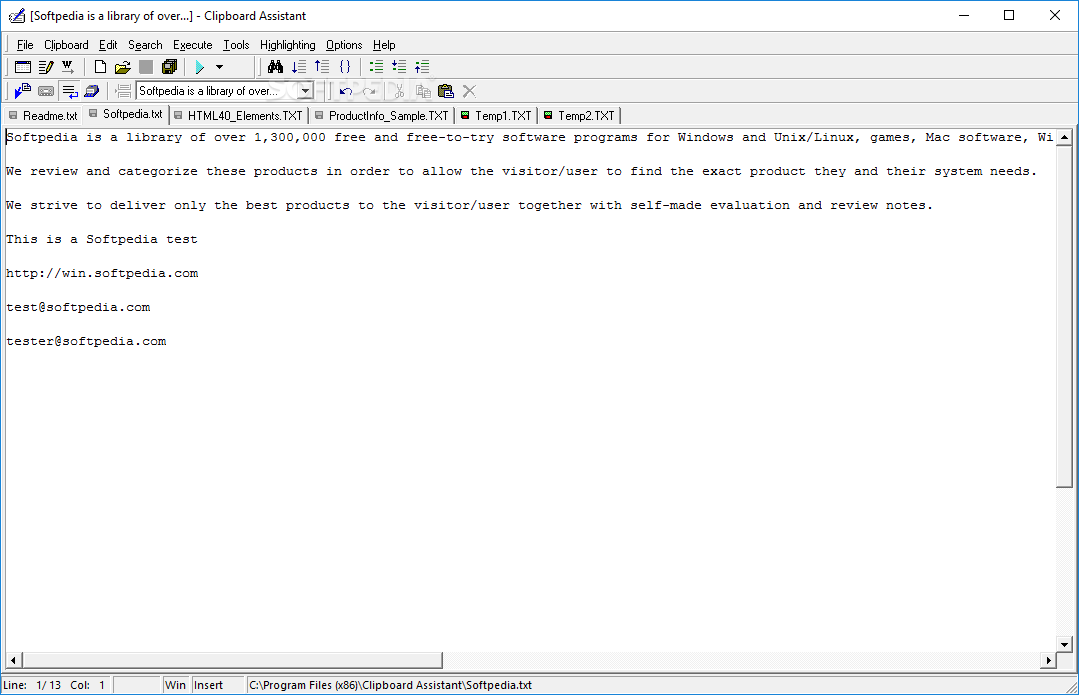Click the down arrow with lines toolbar icon

pos(299,67)
